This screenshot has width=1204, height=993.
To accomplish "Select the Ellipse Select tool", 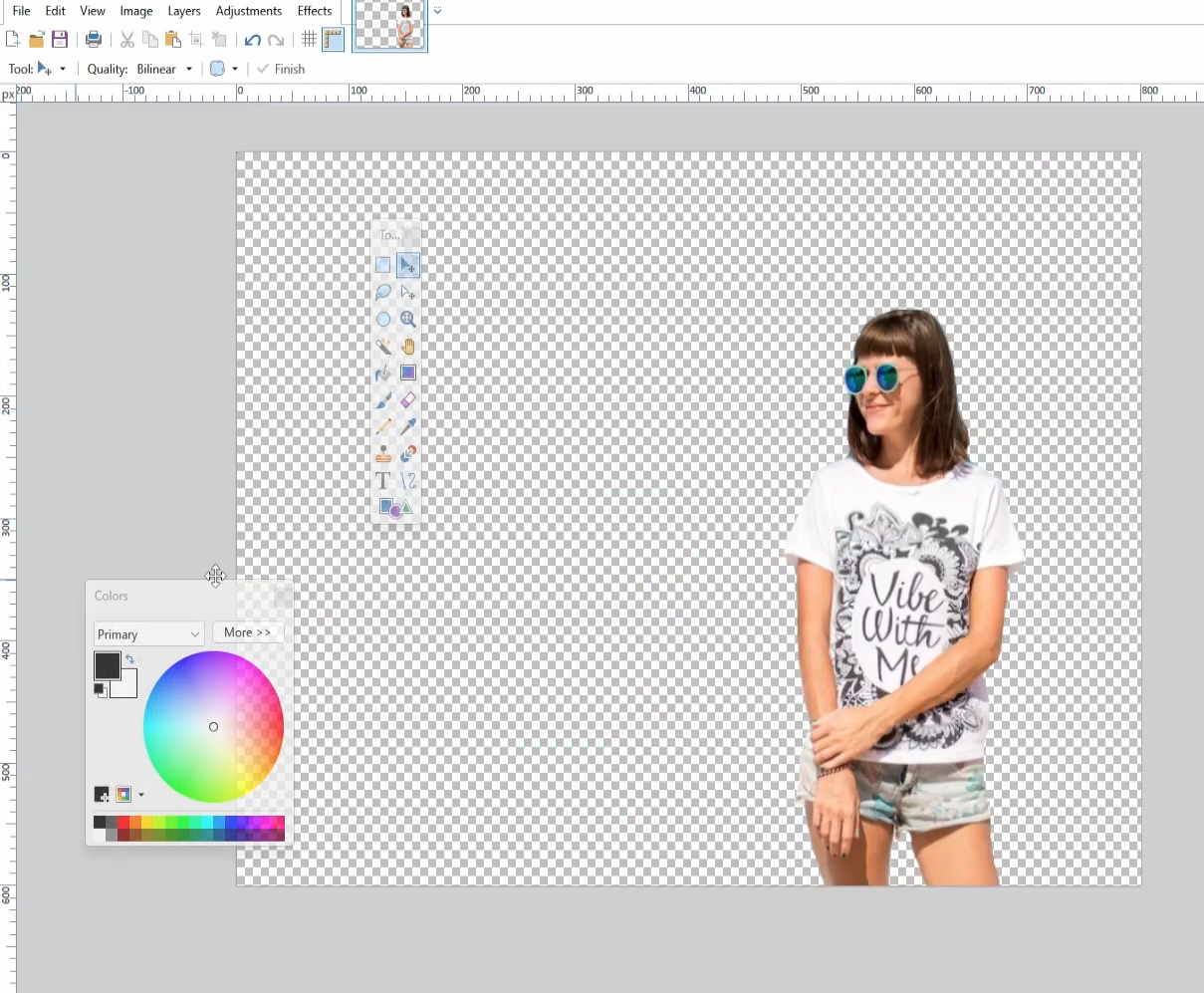I will [382, 319].
